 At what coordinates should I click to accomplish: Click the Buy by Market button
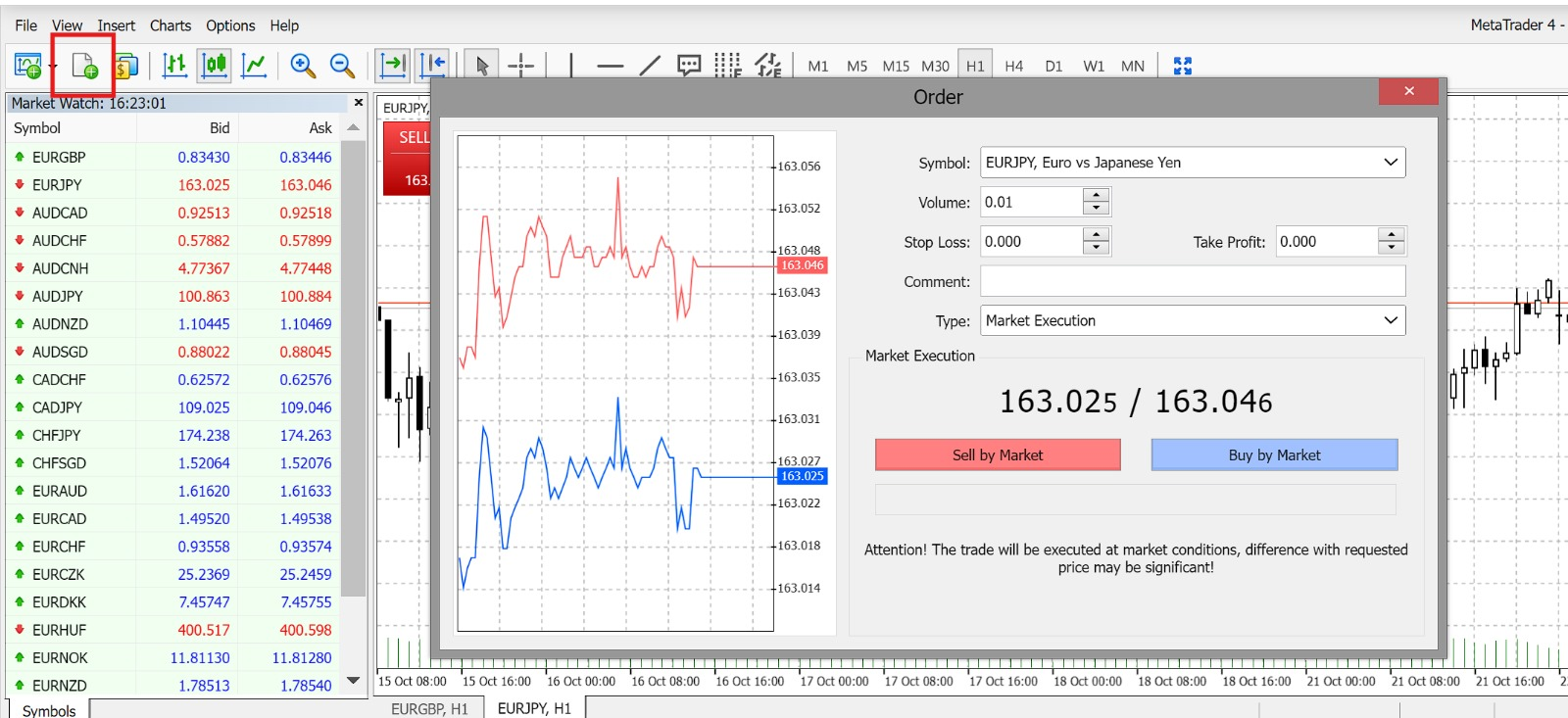1274,455
